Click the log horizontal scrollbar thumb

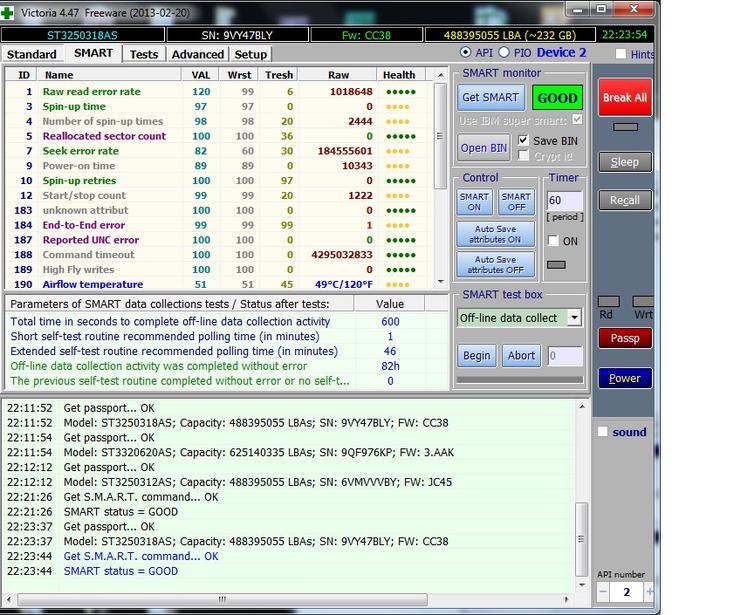click(222, 600)
